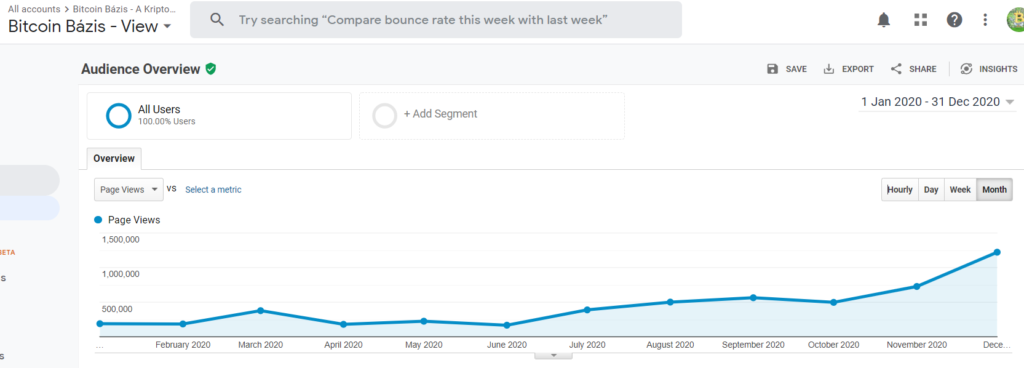This screenshot has width=1024, height=368.
Task: Switch chart granularity to Hourly
Action: 900,189
